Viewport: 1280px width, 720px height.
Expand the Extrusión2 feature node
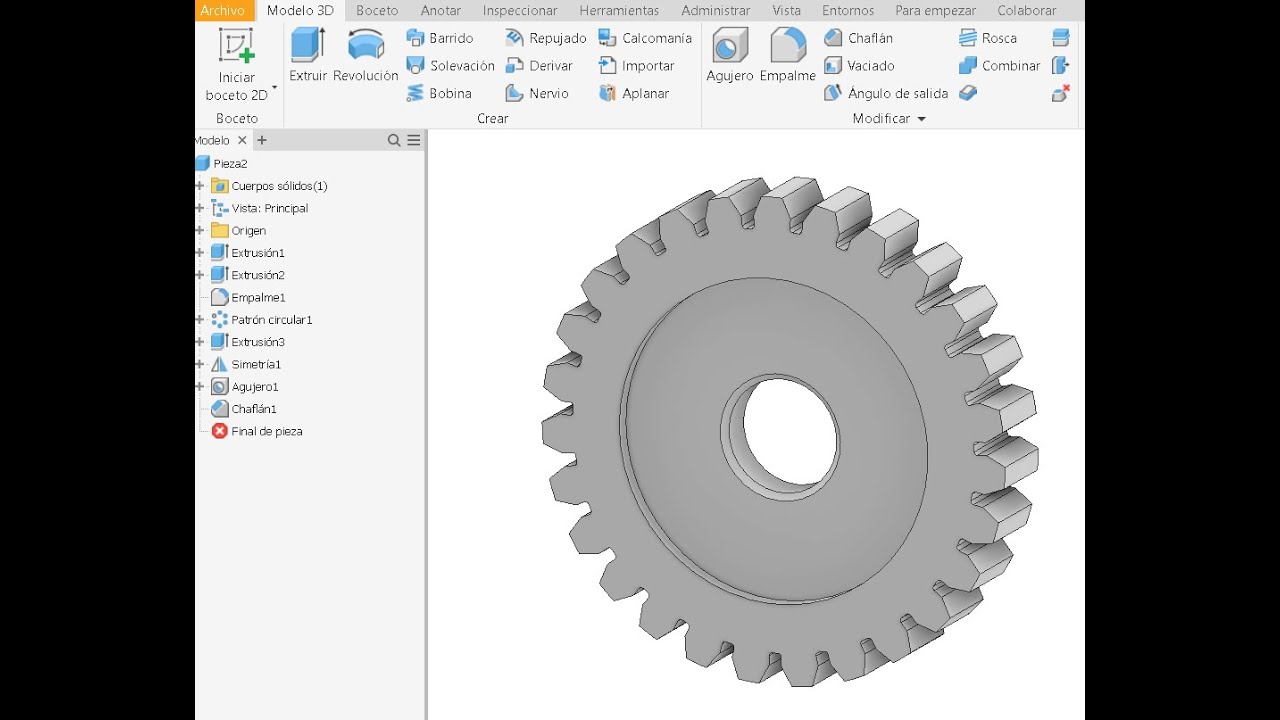[200, 275]
